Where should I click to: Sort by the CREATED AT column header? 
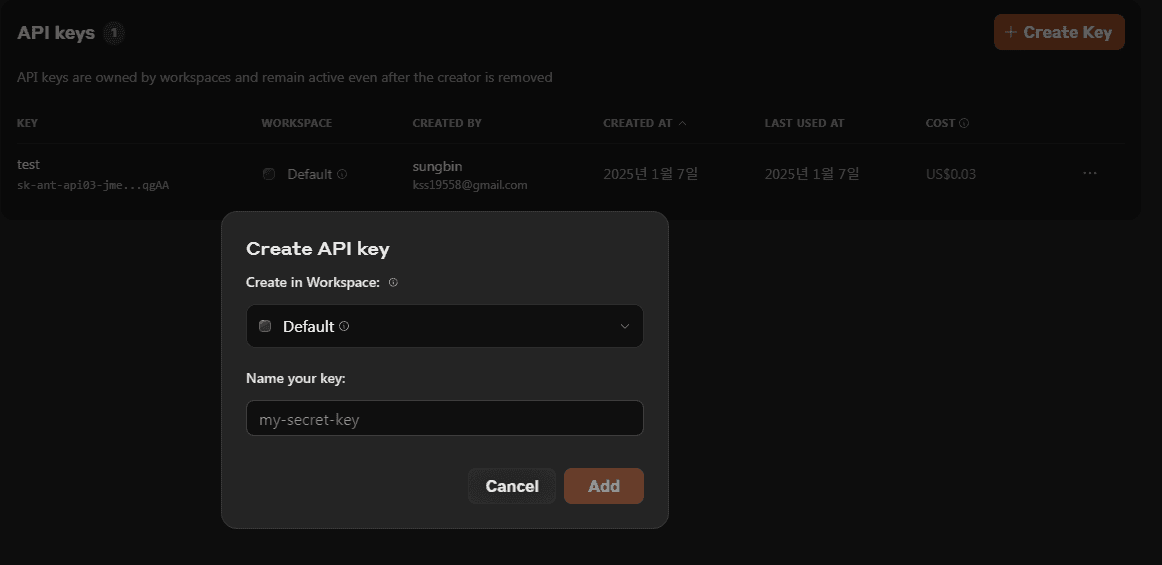pos(637,123)
